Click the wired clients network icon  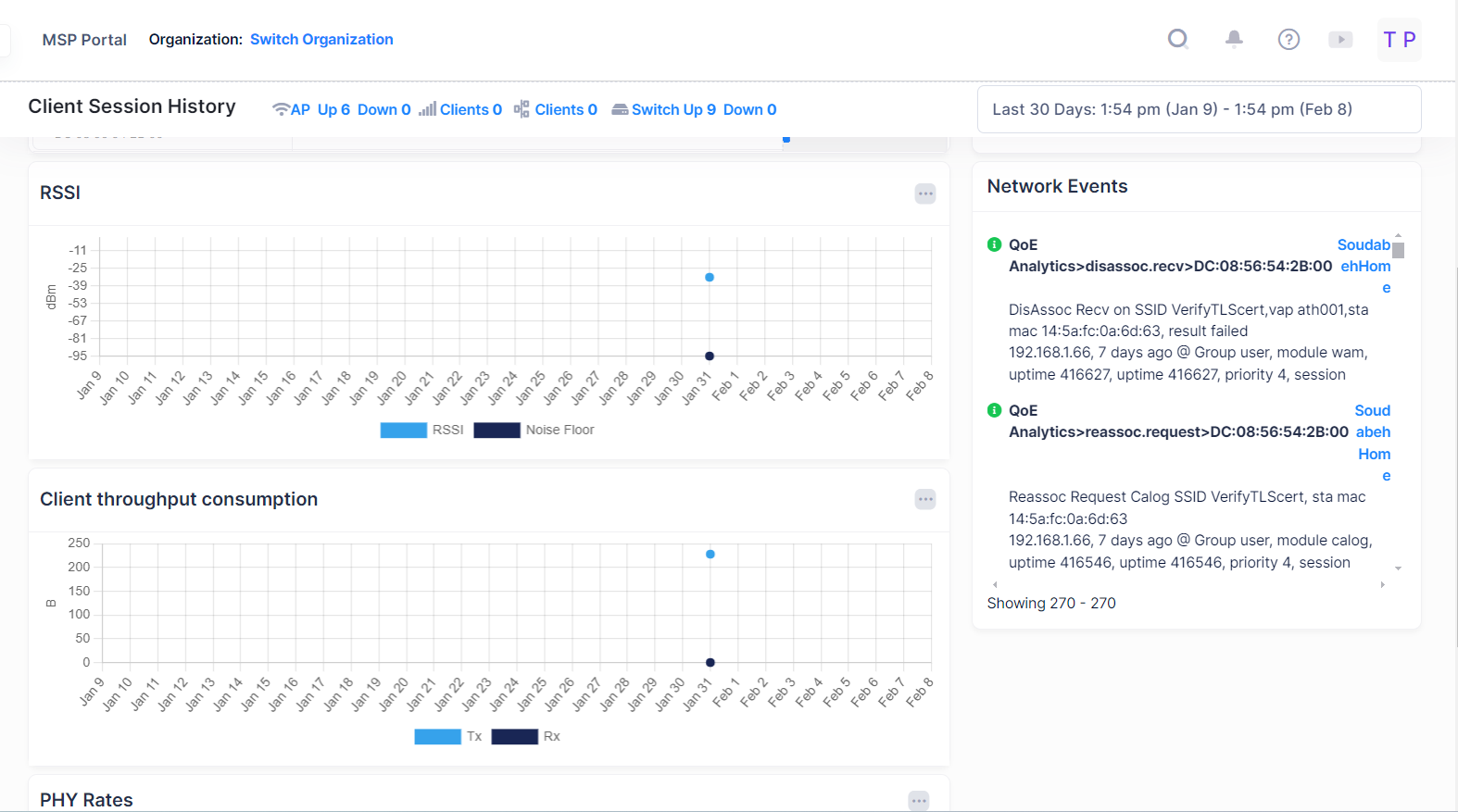point(522,109)
